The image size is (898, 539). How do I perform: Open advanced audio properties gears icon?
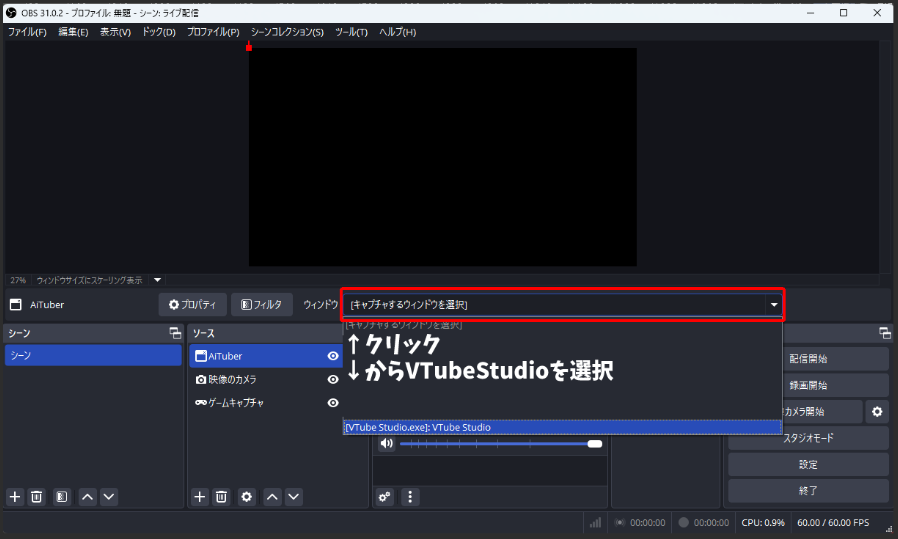[x=385, y=496]
